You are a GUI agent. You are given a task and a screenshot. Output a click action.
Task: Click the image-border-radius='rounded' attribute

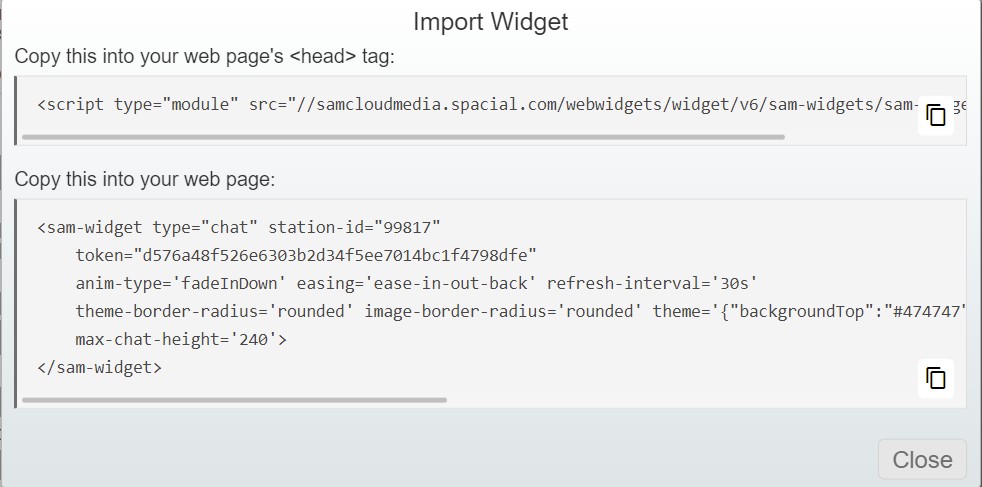(504, 311)
